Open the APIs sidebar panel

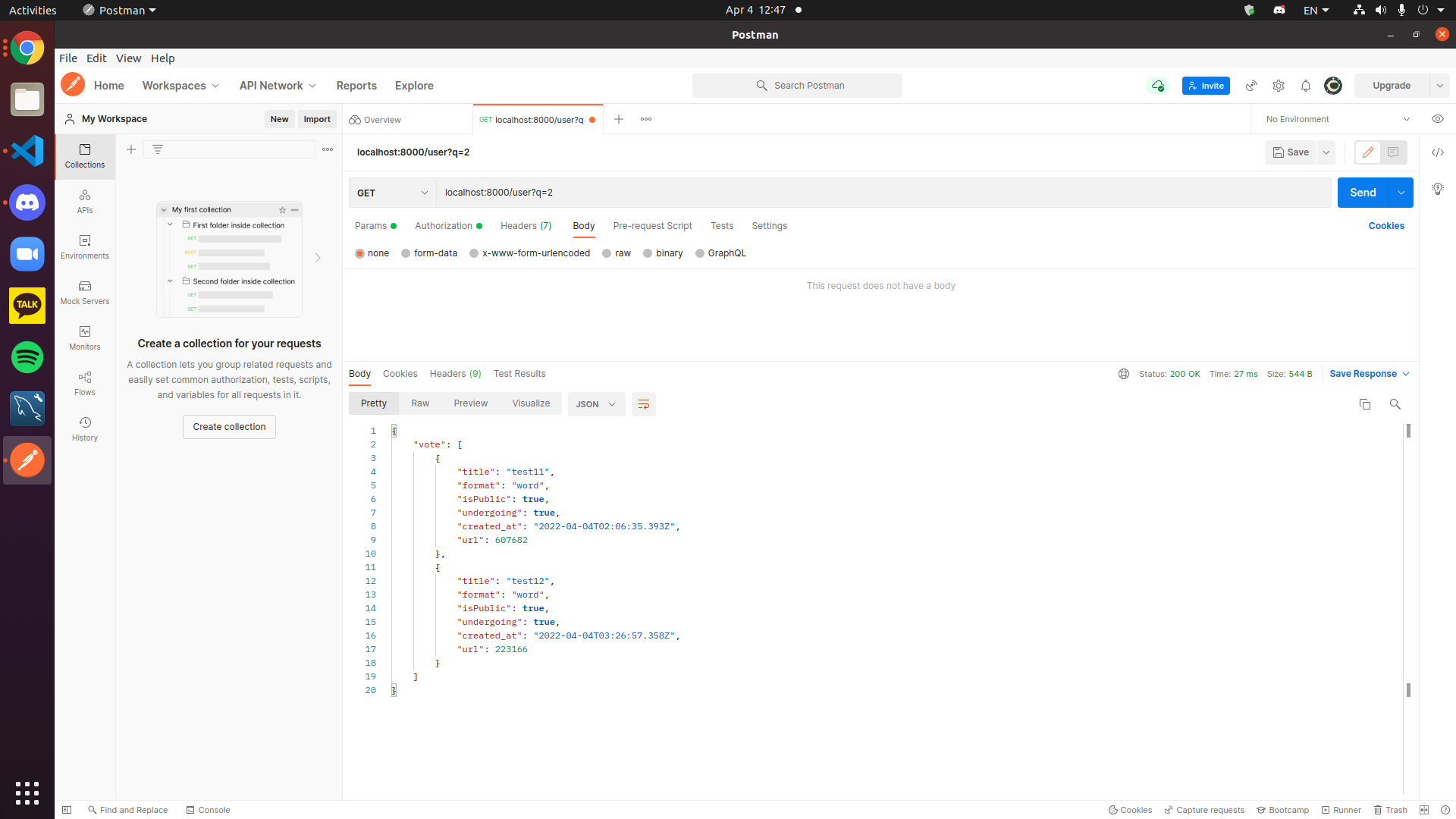pos(85,202)
